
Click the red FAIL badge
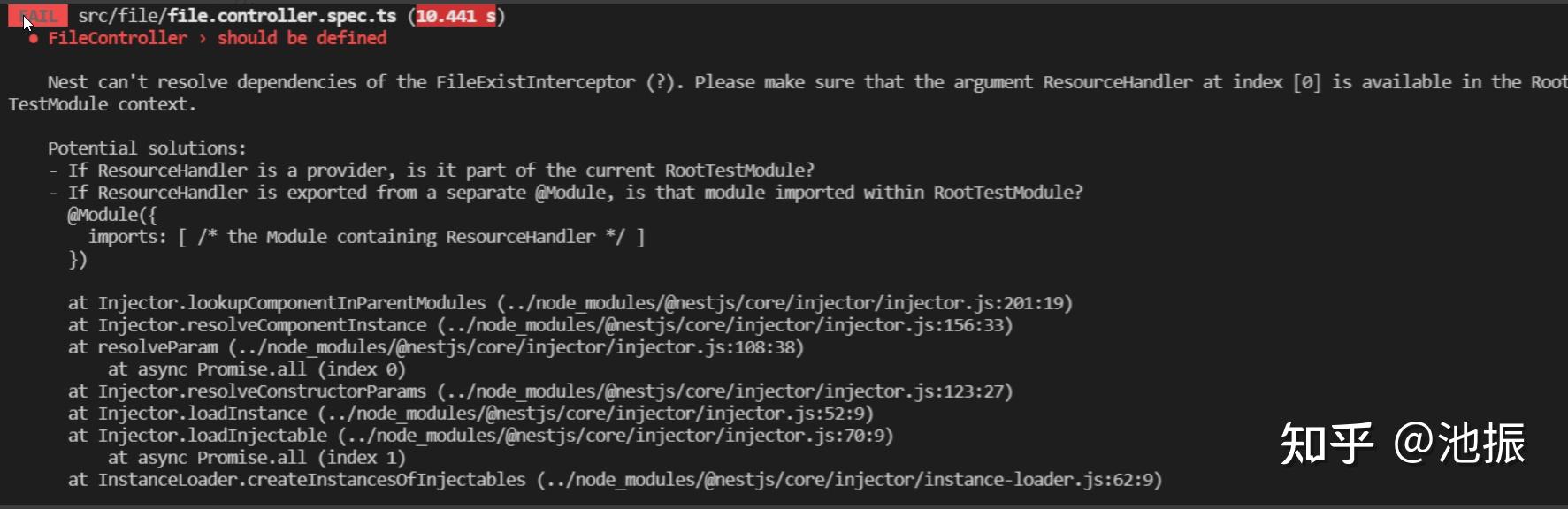pyautogui.click(x=37, y=16)
